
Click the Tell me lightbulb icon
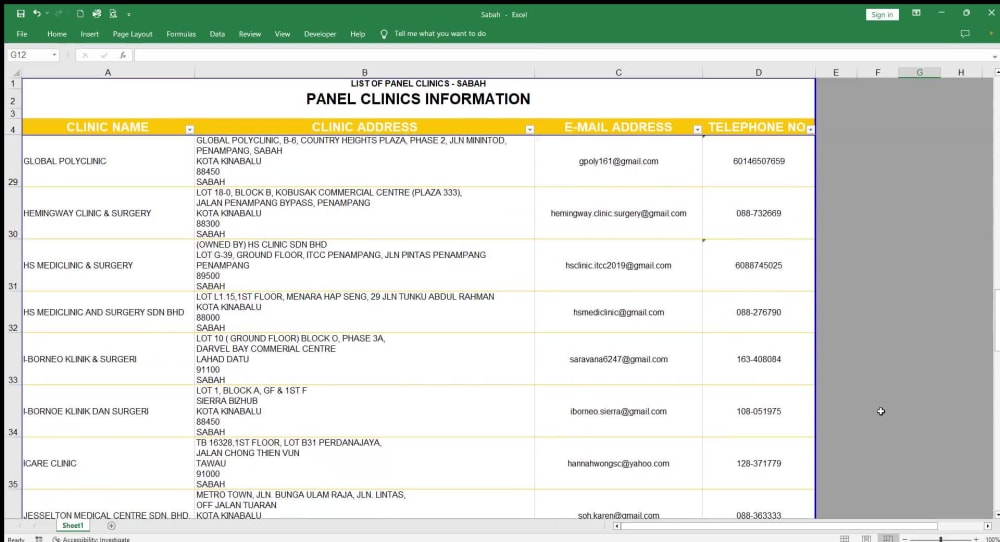tap(383, 34)
